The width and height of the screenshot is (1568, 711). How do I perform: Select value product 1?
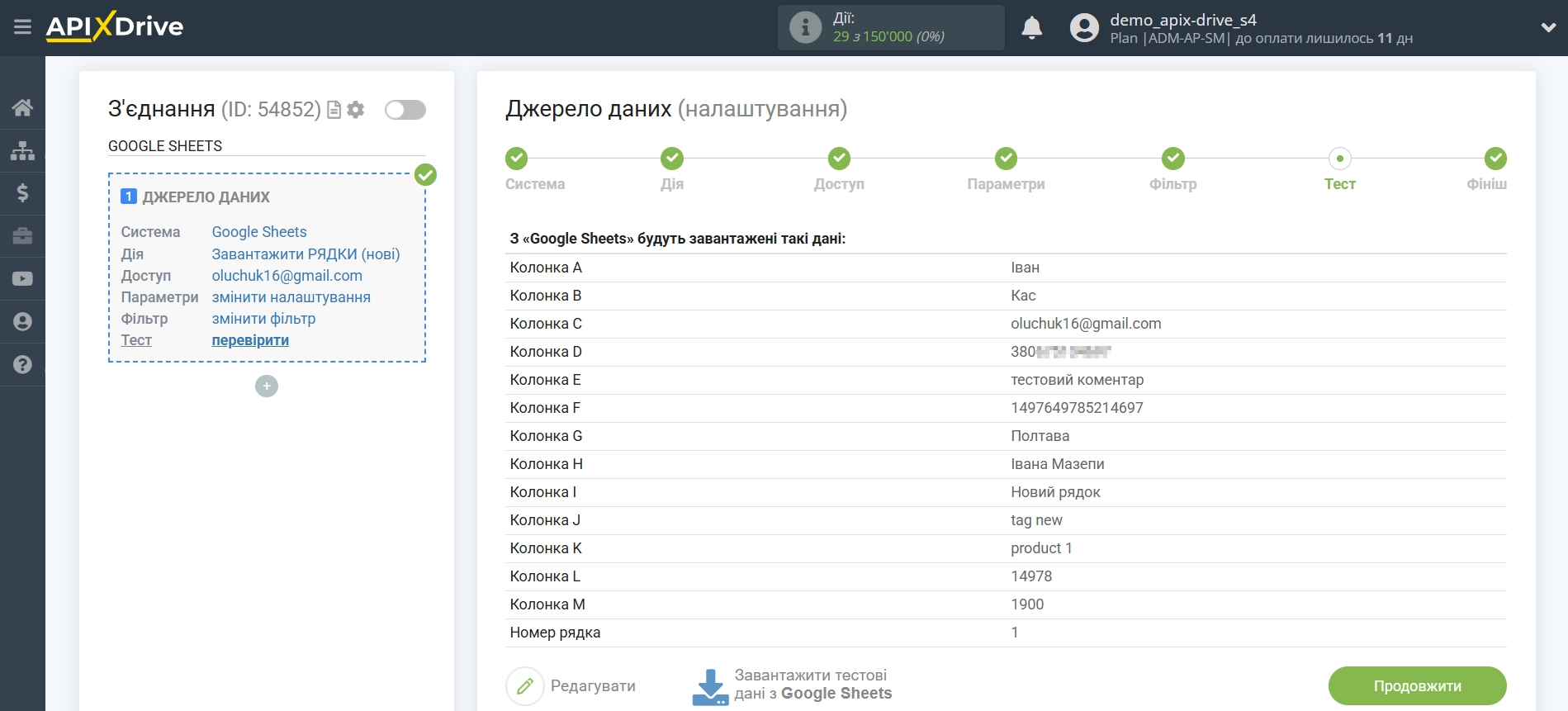[1041, 548]
